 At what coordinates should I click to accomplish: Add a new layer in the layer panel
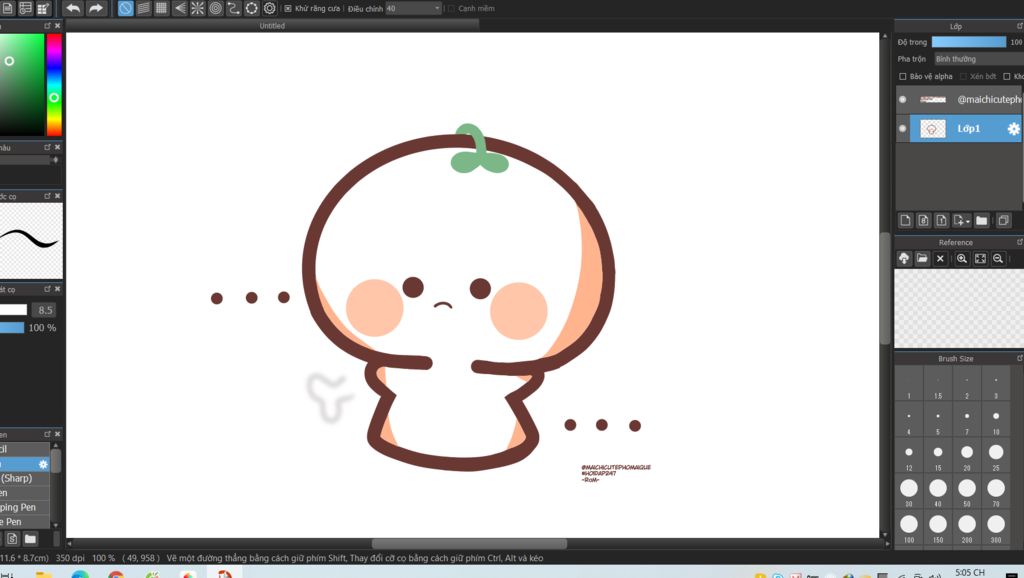point(905,221)
